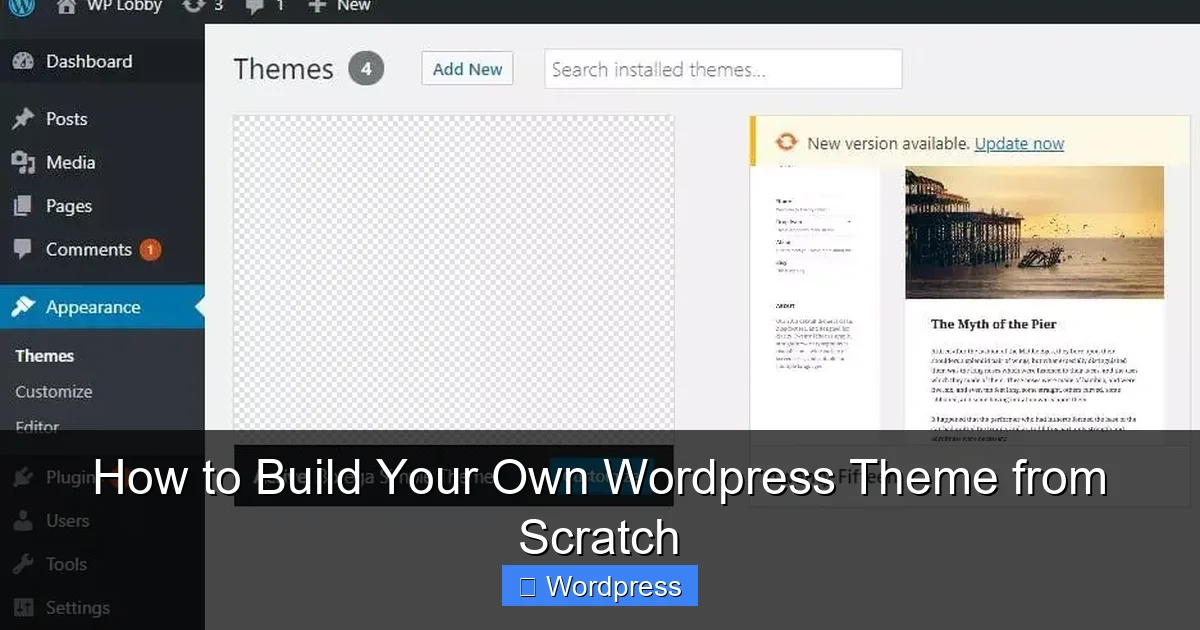Open the Dashboard menu item
This screenshot has height=630, width=1200.
(88, 61)
